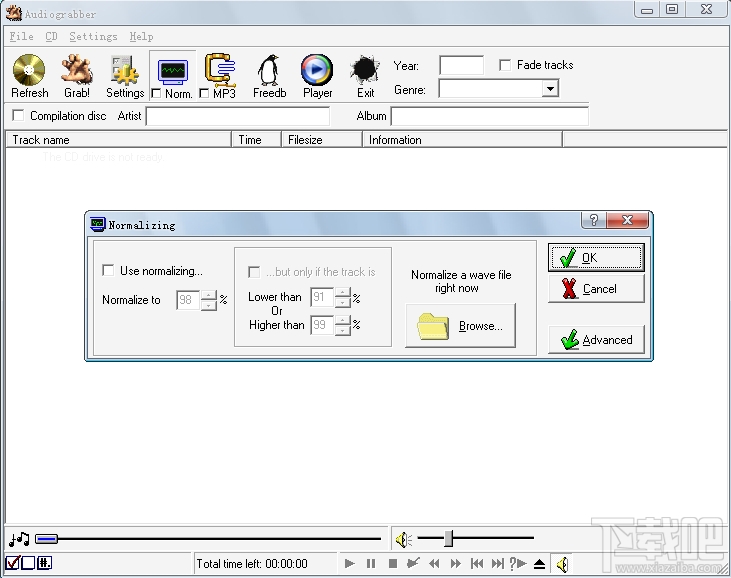This screenshot has height=578, width=731.
Task: Click the '#.' track numbering icon
Action: (44, 563)
